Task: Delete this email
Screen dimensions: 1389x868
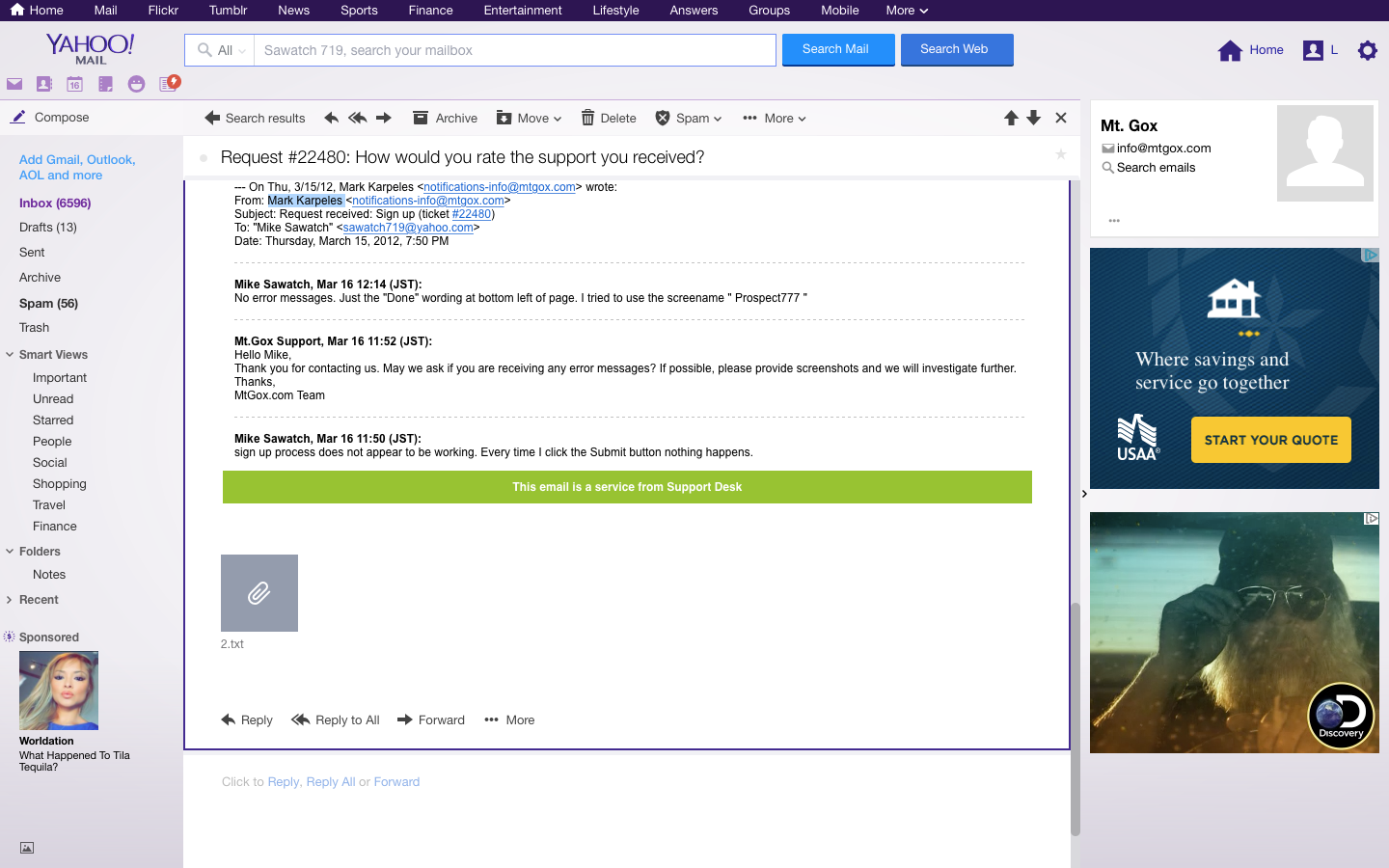Action: click(x=609, y=118)
